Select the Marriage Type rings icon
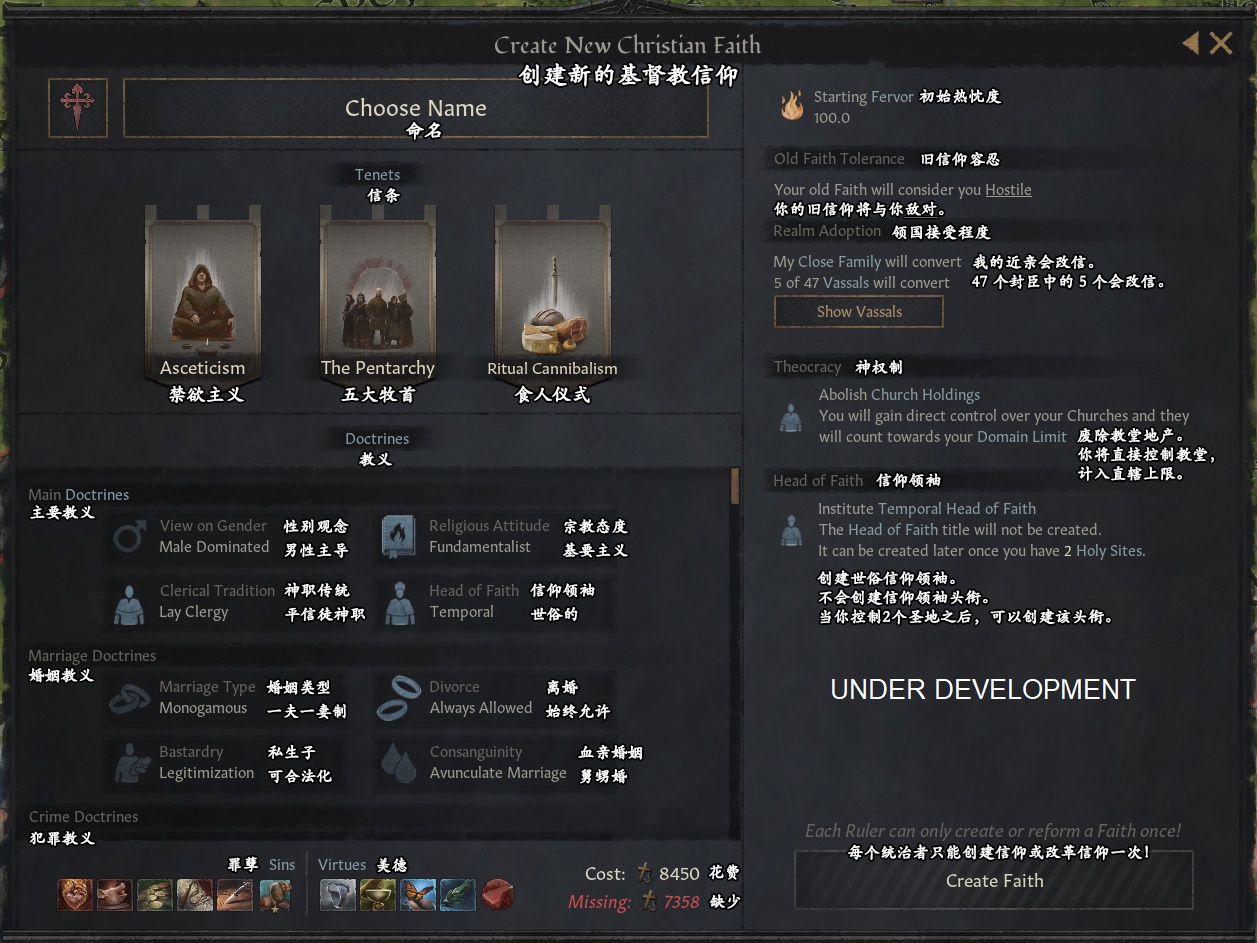 click(129, 698)
